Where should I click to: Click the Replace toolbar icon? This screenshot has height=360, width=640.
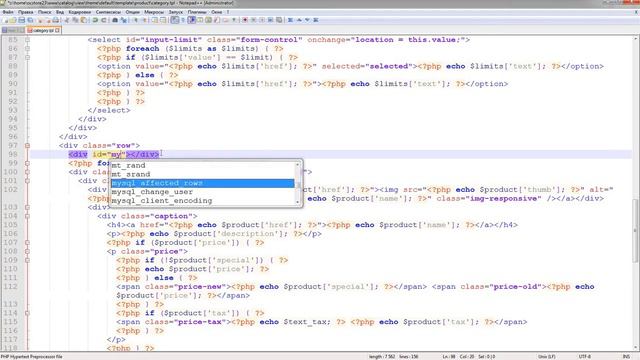(x=124, y=20)
